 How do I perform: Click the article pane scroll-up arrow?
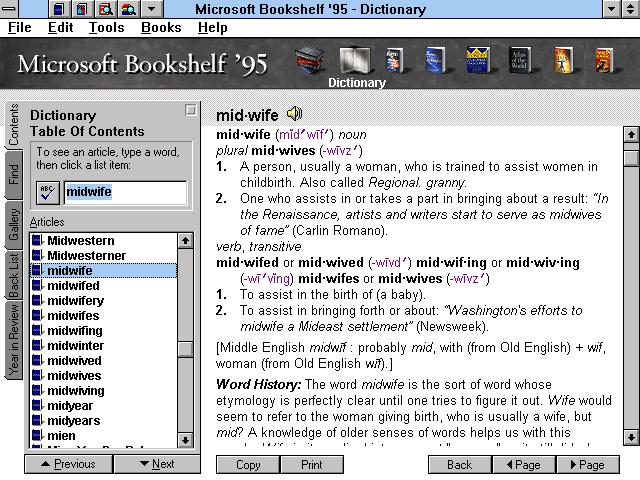(631, 134)
